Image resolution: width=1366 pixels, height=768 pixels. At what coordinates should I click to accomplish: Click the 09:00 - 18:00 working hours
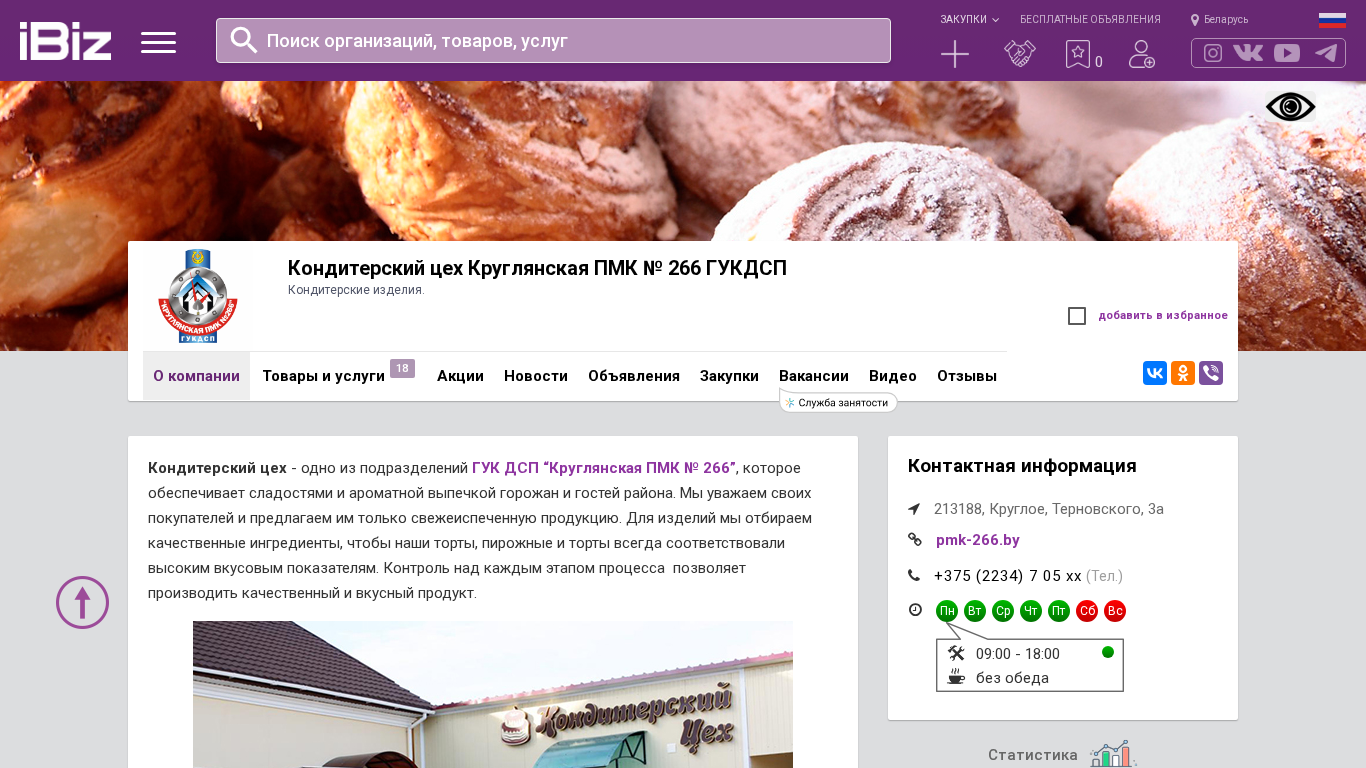[1018, 654]
